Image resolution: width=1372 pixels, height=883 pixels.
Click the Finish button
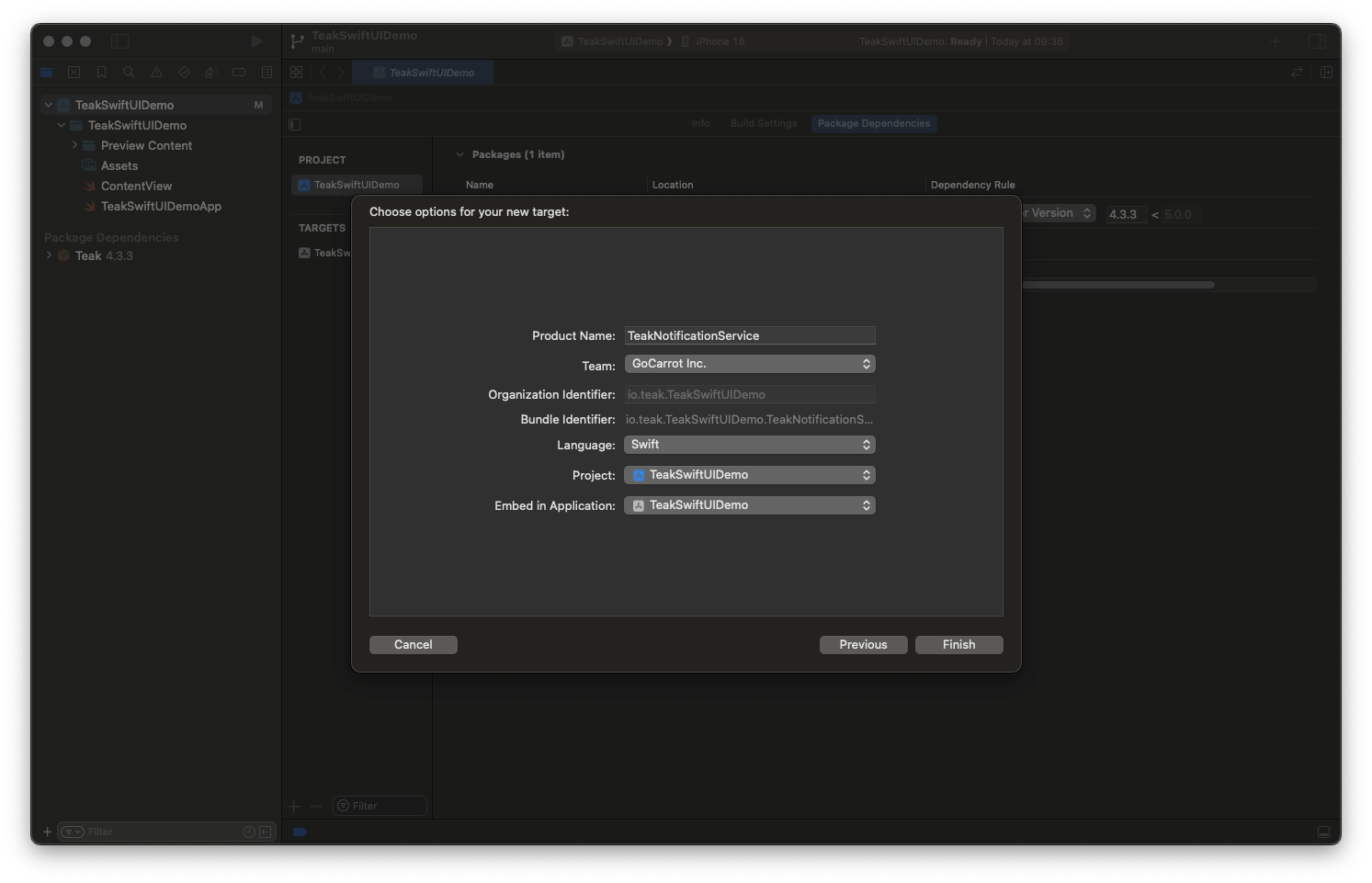[x=959, y=645]
